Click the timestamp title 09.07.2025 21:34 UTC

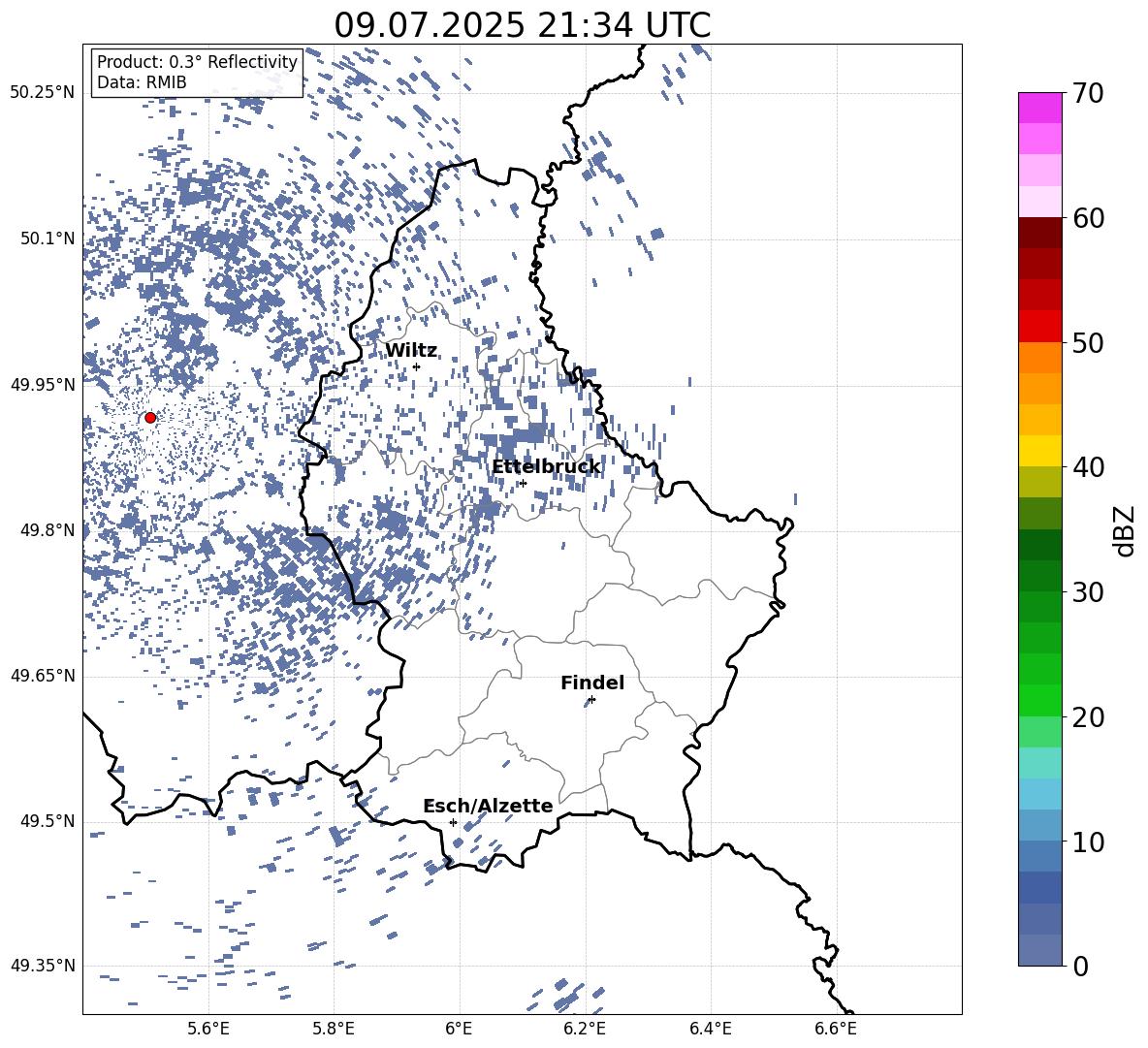pos(522,25)
